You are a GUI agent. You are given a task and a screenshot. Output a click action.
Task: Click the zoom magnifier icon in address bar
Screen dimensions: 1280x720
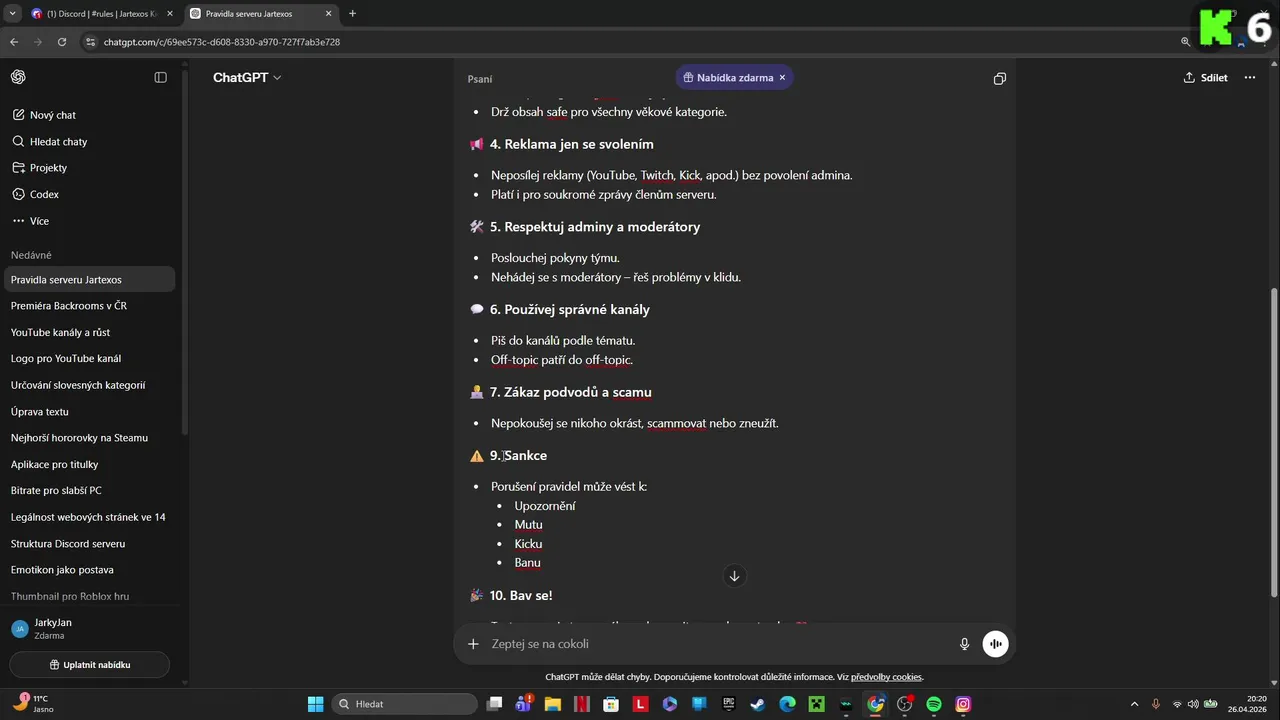pos(1185,42)
